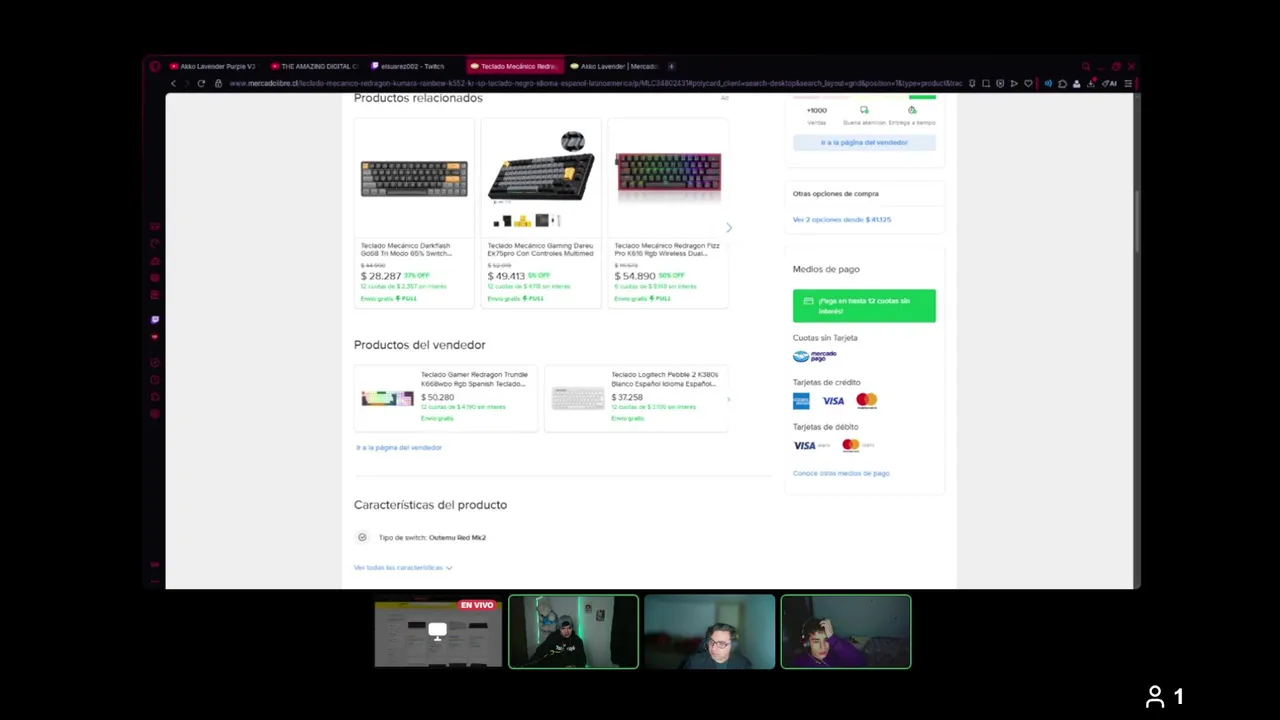Click Visa débito logo

point(811,445)
